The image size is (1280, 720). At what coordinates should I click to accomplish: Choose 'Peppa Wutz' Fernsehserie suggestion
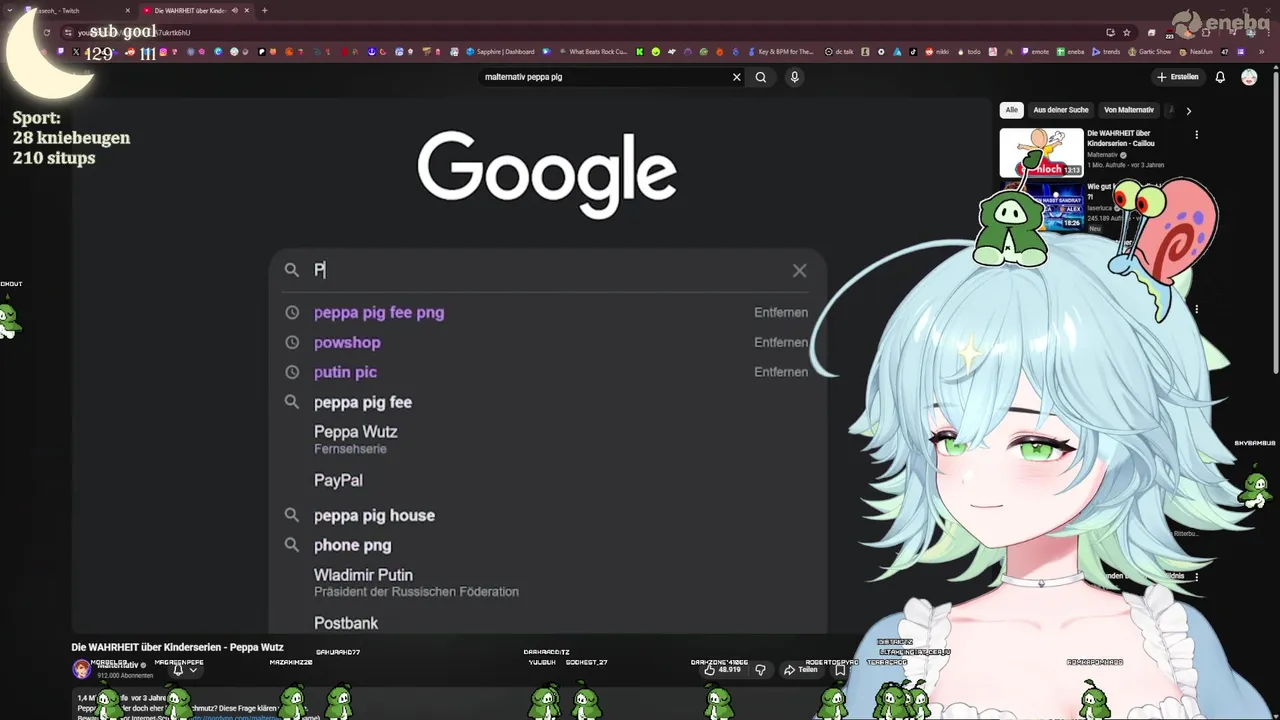tap(355, 439)
